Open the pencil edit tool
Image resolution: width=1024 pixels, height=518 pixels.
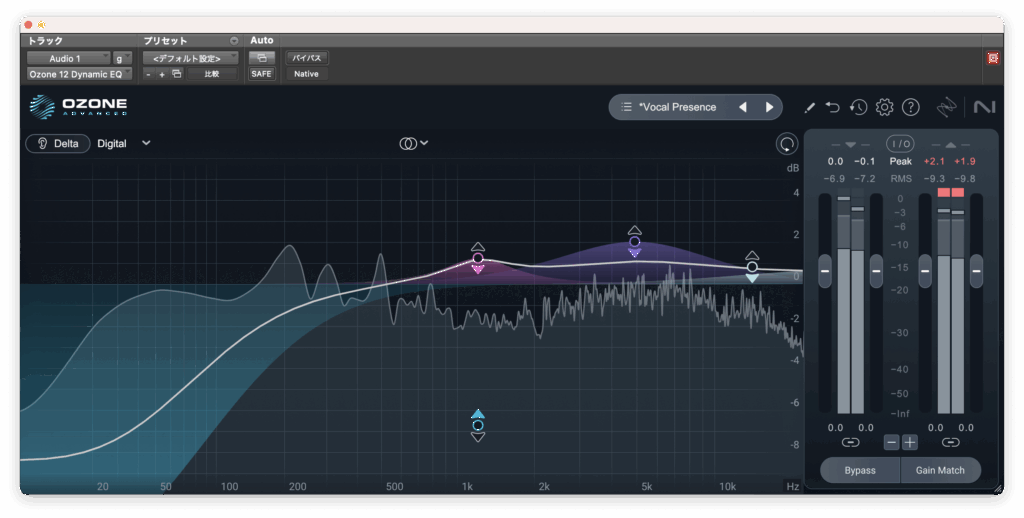(x=809, y=107)
